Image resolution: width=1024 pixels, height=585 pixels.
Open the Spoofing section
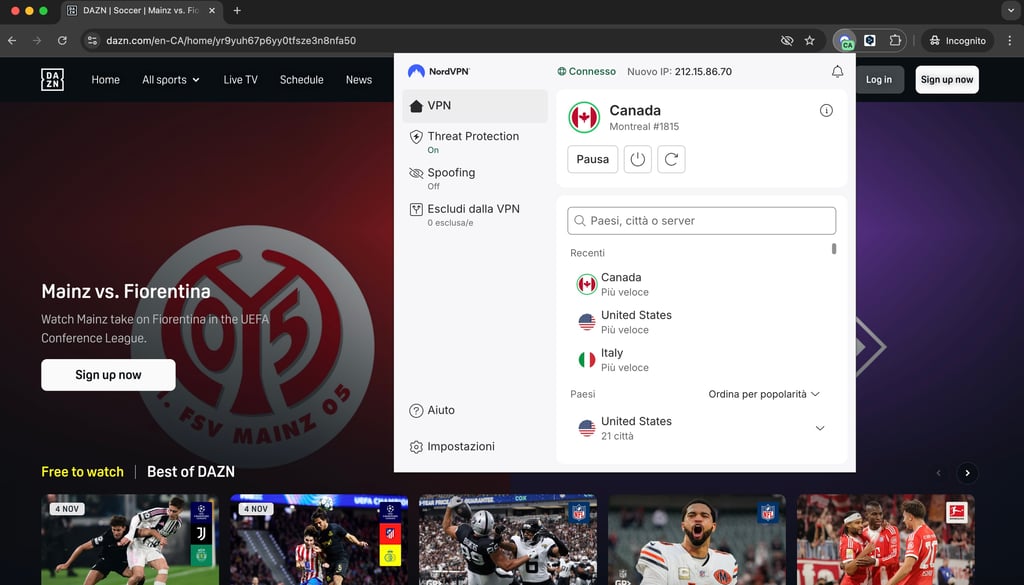(x=451, y=178)
